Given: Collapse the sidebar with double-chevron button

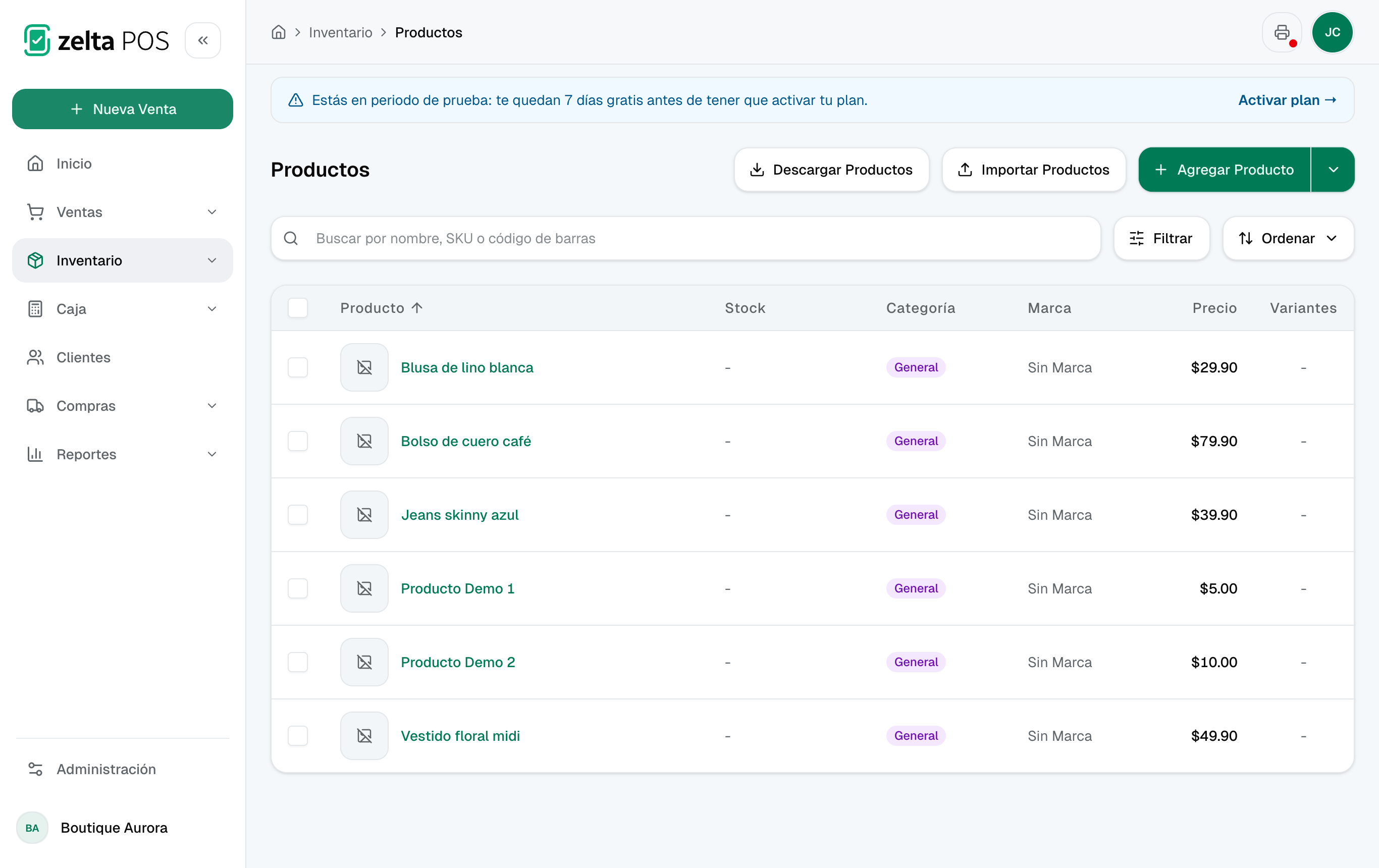Looking at the screenshot, I should [x=203, y=40].
